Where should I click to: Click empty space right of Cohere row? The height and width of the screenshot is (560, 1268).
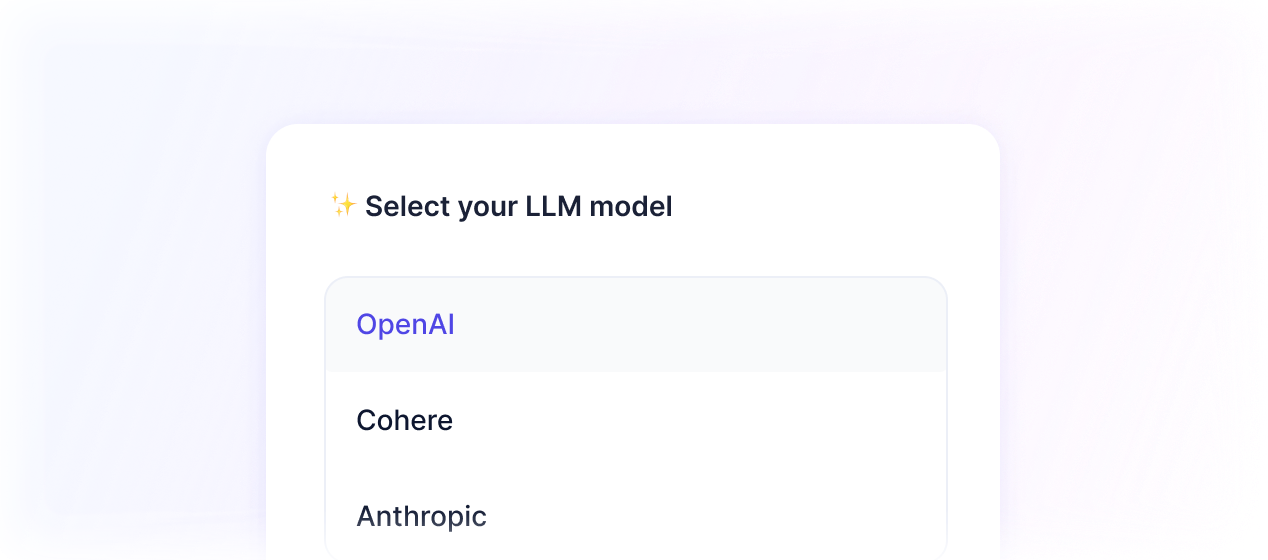[700, 420]
